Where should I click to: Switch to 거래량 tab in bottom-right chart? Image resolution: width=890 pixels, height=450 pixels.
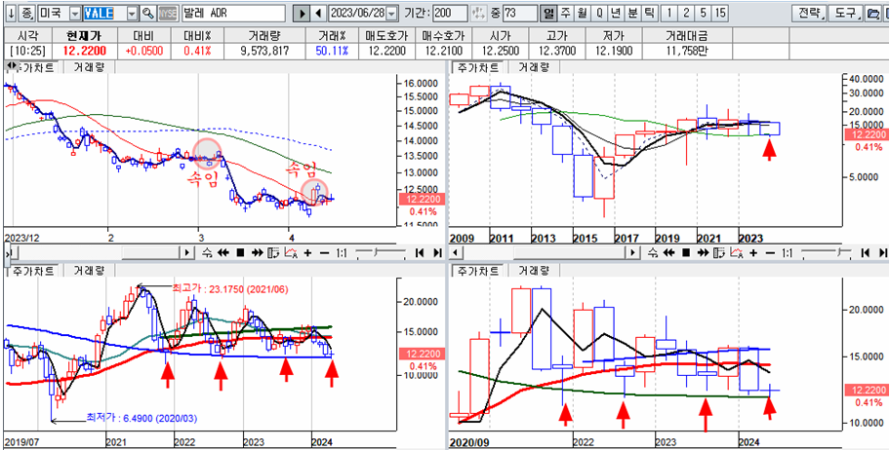tap(534, 271)
